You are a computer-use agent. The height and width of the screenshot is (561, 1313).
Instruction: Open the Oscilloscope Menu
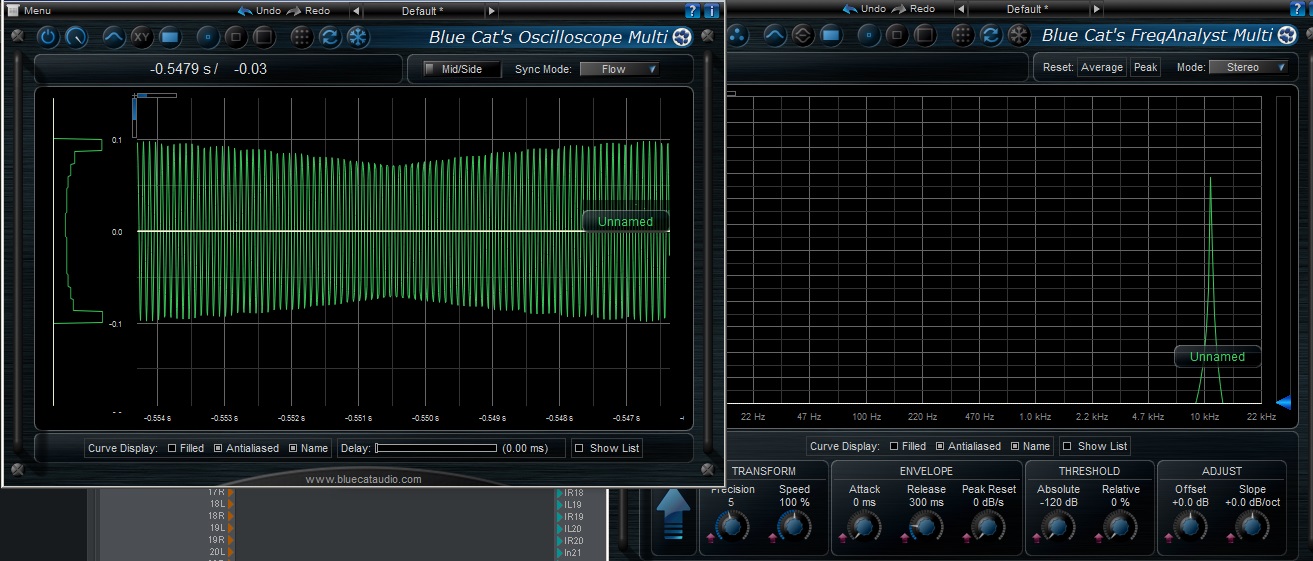coord(28,11)
